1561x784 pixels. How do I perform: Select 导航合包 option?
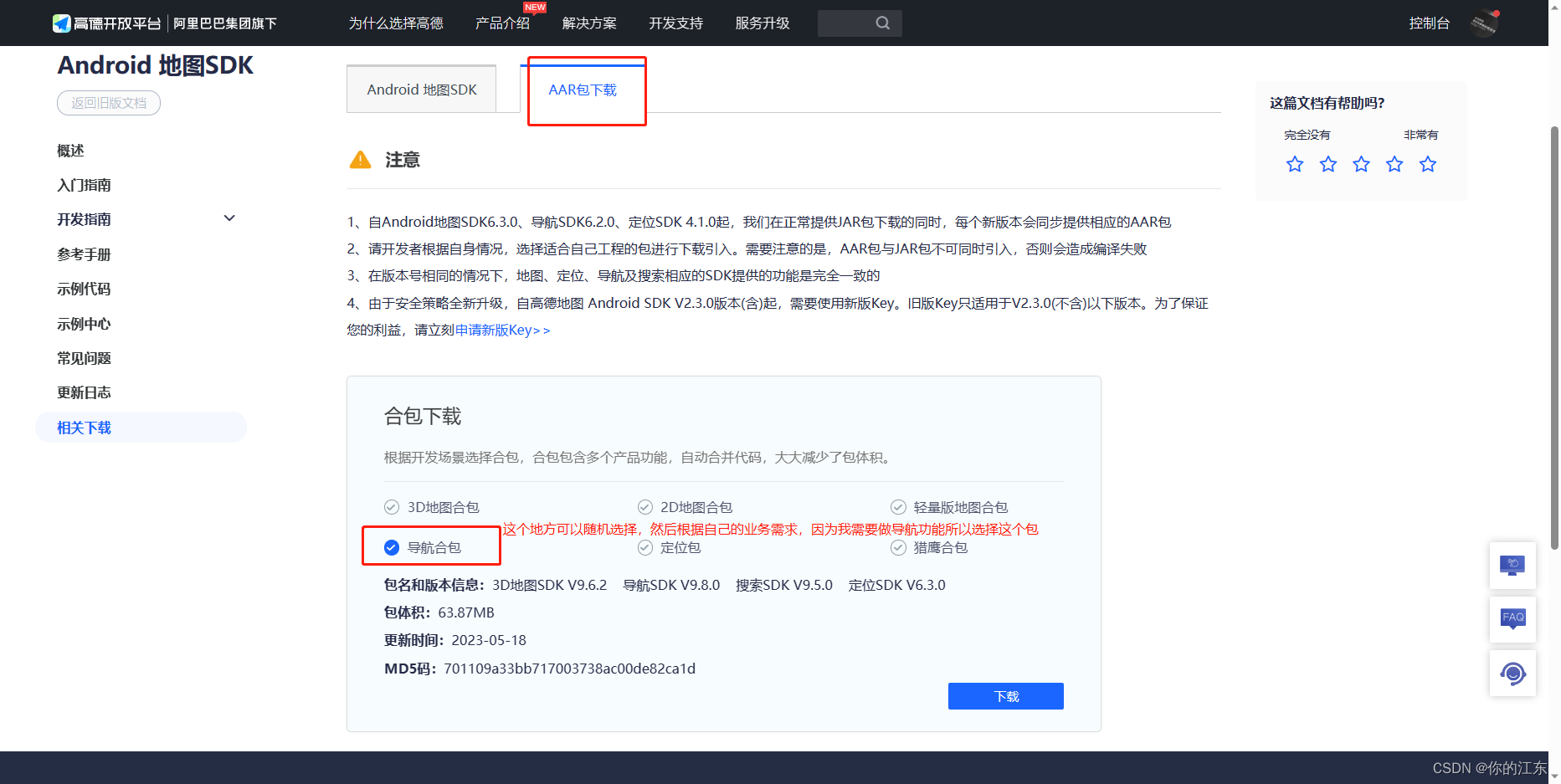(x=423, y=547)
